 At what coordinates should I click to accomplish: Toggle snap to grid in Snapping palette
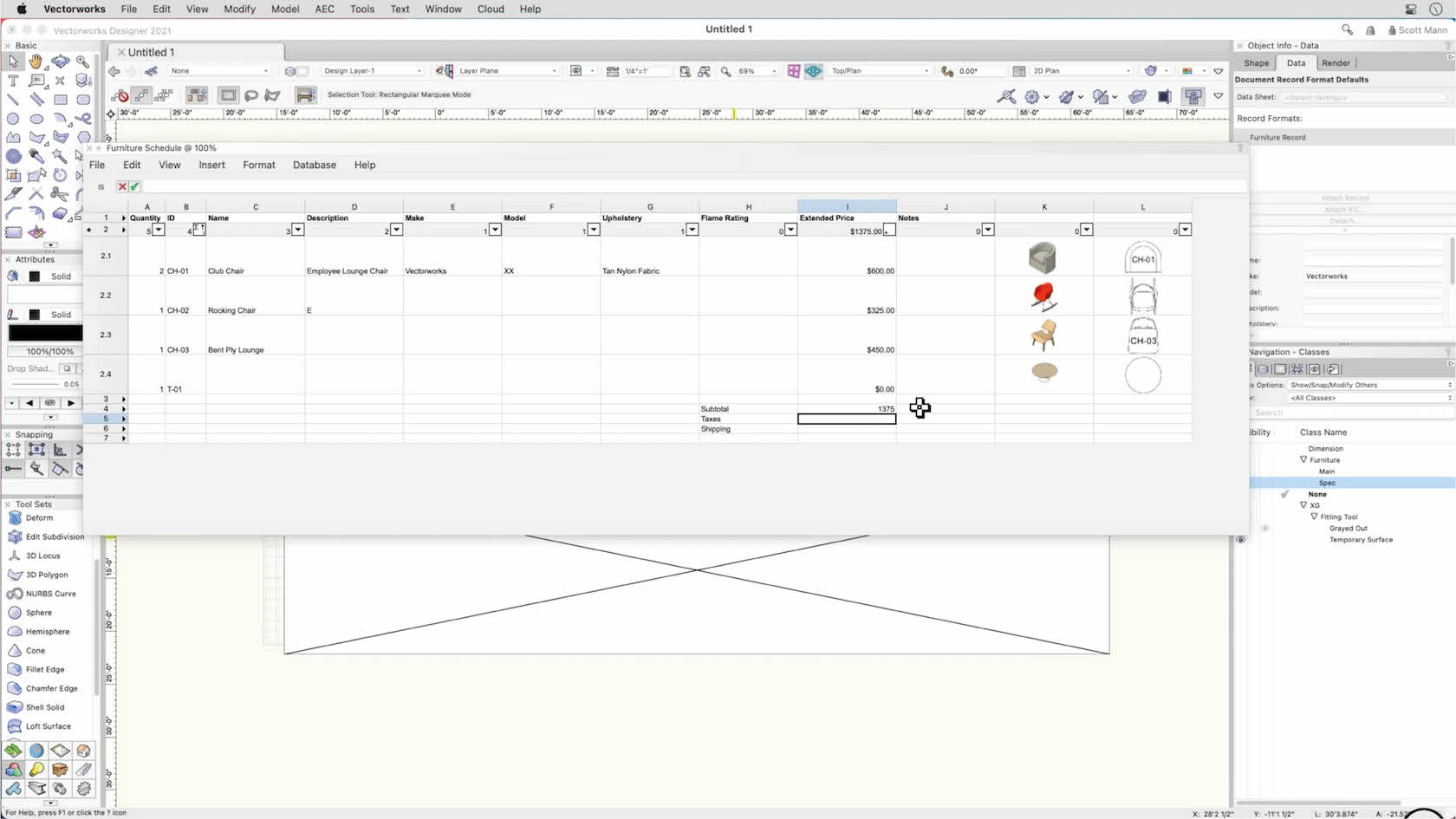[12, 449]
